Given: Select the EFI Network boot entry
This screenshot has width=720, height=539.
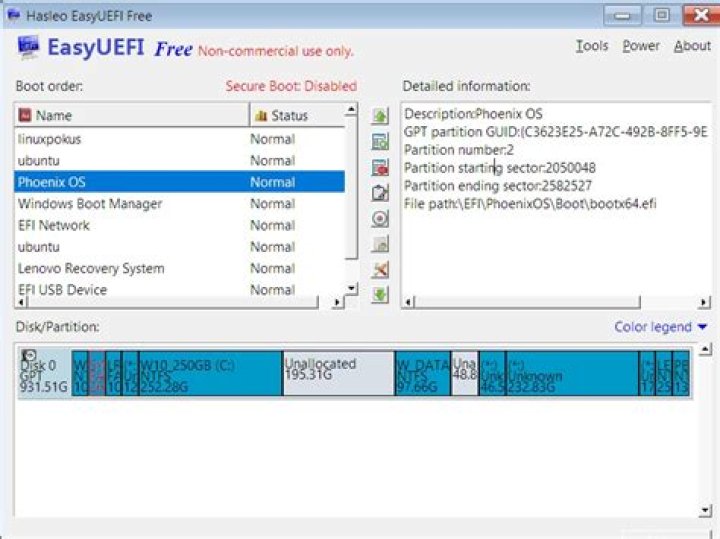Looking at the screenshot, I should 180,225.
